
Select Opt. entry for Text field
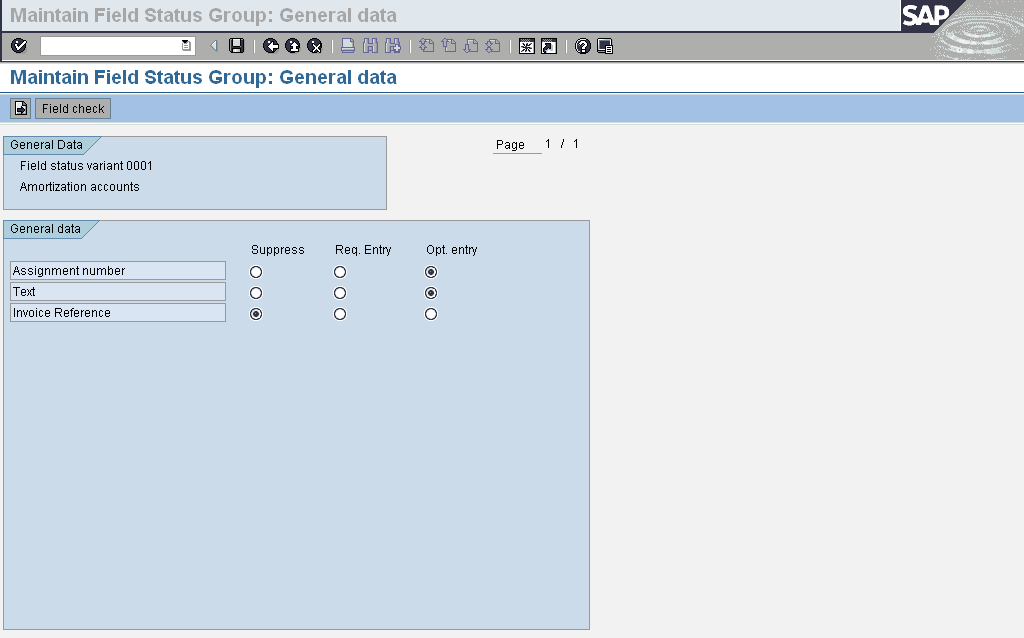[x=431, y=293]
